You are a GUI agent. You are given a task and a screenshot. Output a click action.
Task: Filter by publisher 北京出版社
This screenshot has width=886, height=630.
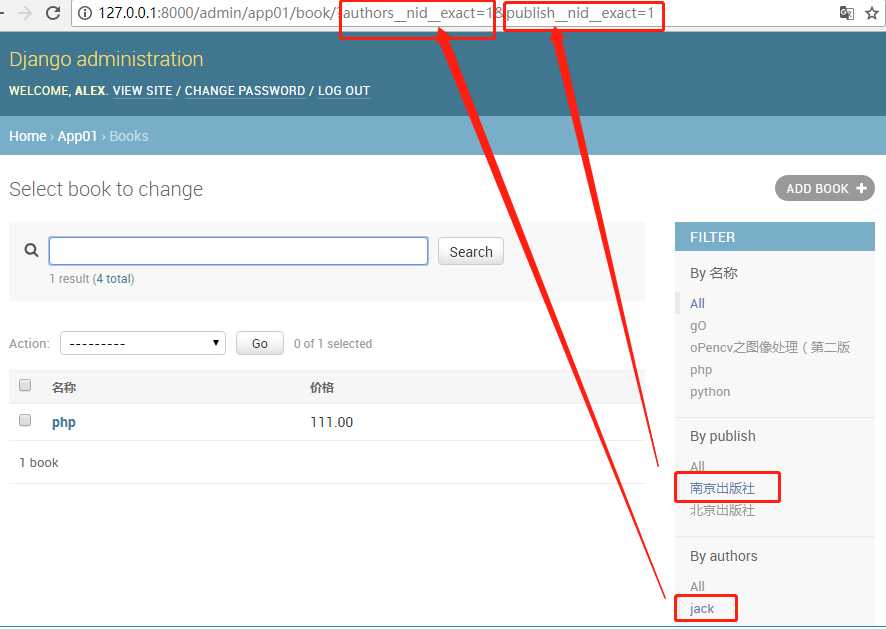[722, 510]
